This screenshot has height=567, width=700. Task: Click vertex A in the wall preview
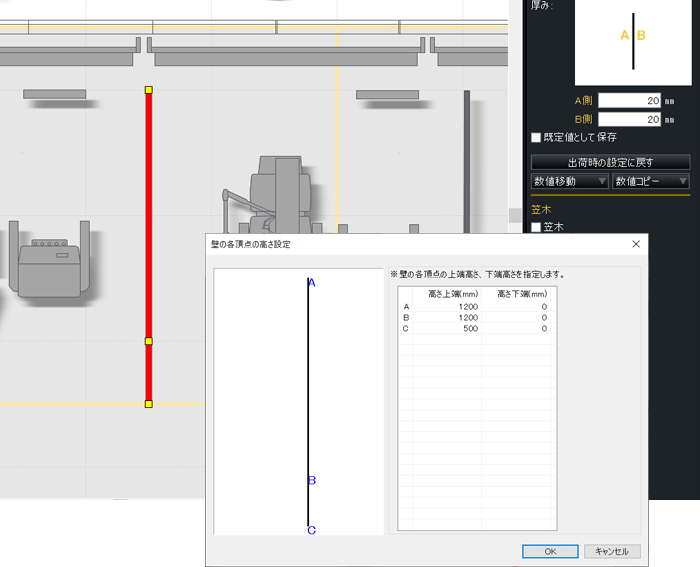pos(311,283)
